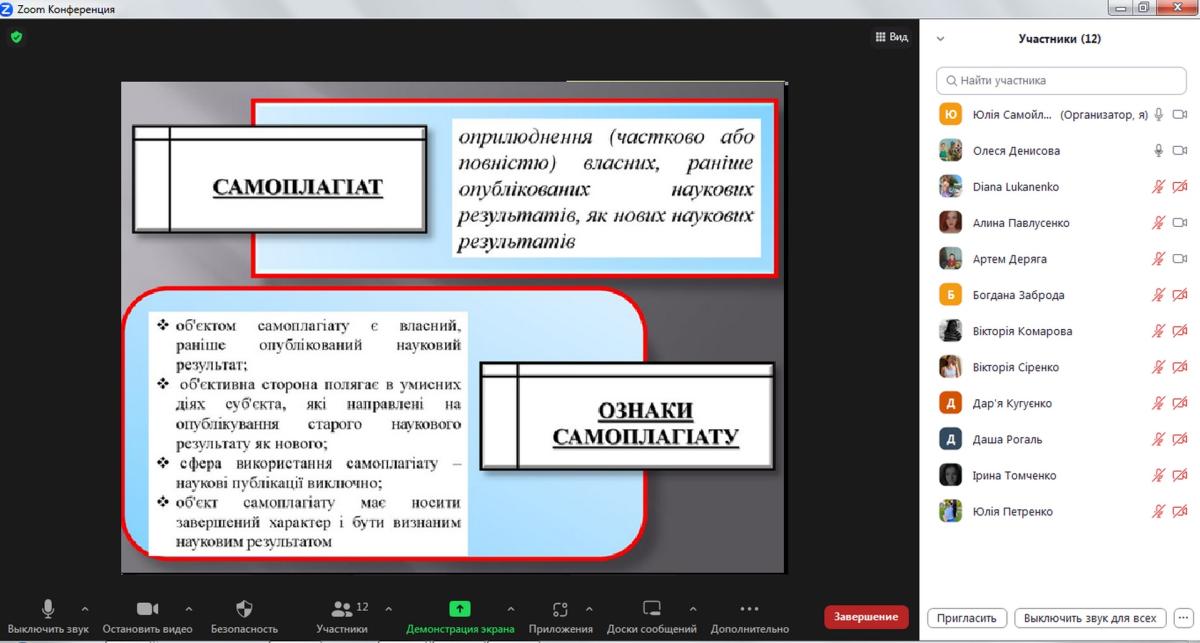Image resolution: width=1200 pixels, height=643 pixels.
Task: Open the View (Вид) layout menu
Action: tap(891, 37)
